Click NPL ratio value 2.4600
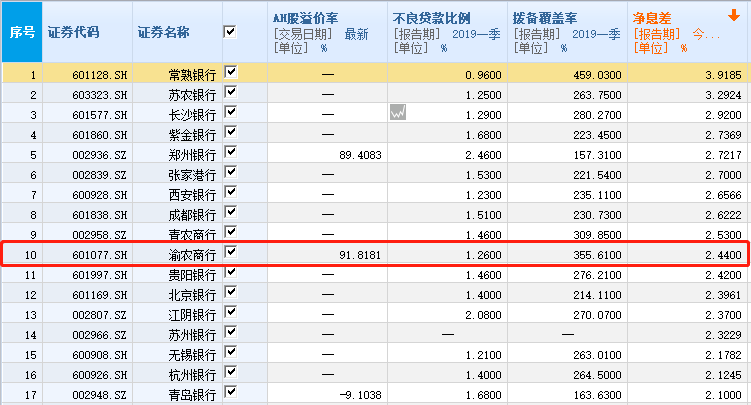This screenshot has width=751, height=405. (x=483, y=155)
